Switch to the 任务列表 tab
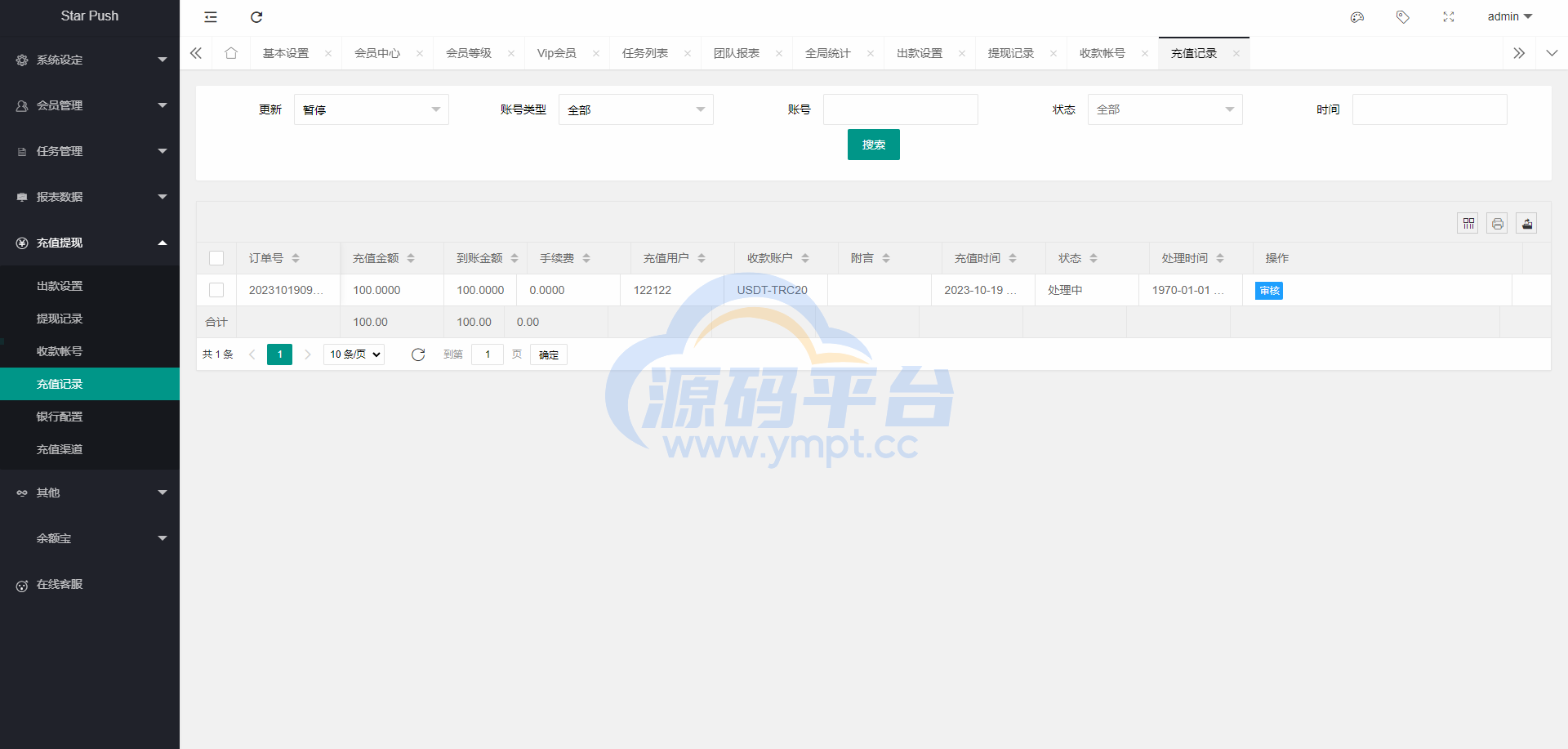Screen dimensions: 1568x749 click(645, 53)
